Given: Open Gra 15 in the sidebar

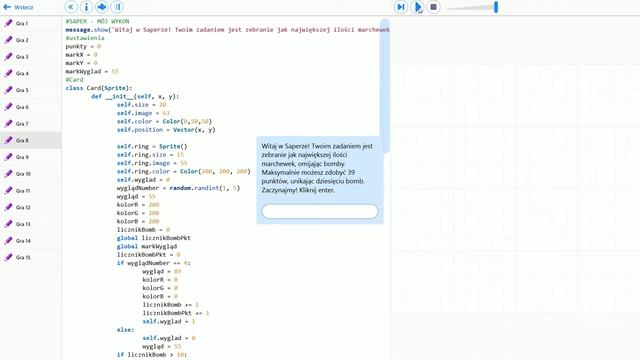Looking at the screenshot, I should (31, 258).
